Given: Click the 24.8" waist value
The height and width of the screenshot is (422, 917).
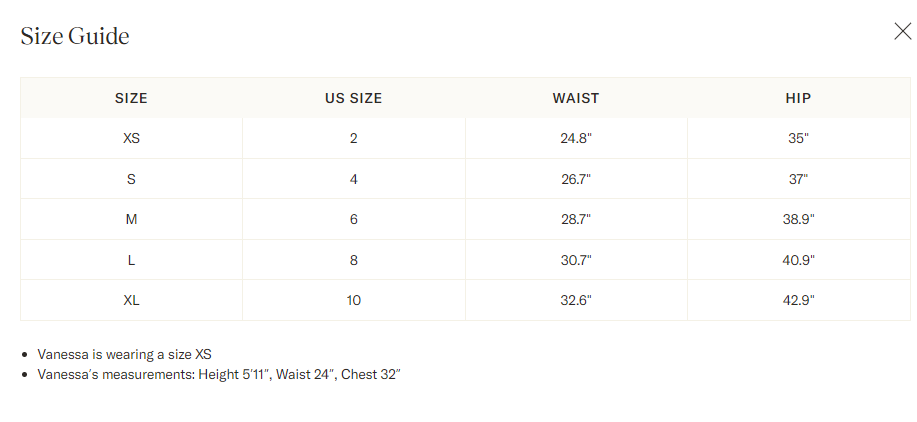Looking at the screenshot, I should coord(576,139).
